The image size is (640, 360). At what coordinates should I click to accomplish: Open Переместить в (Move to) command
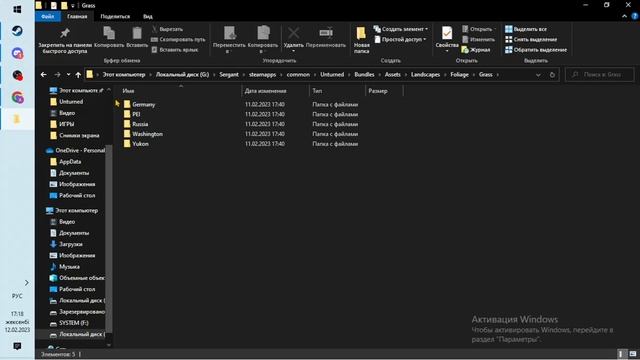point(229,40)
